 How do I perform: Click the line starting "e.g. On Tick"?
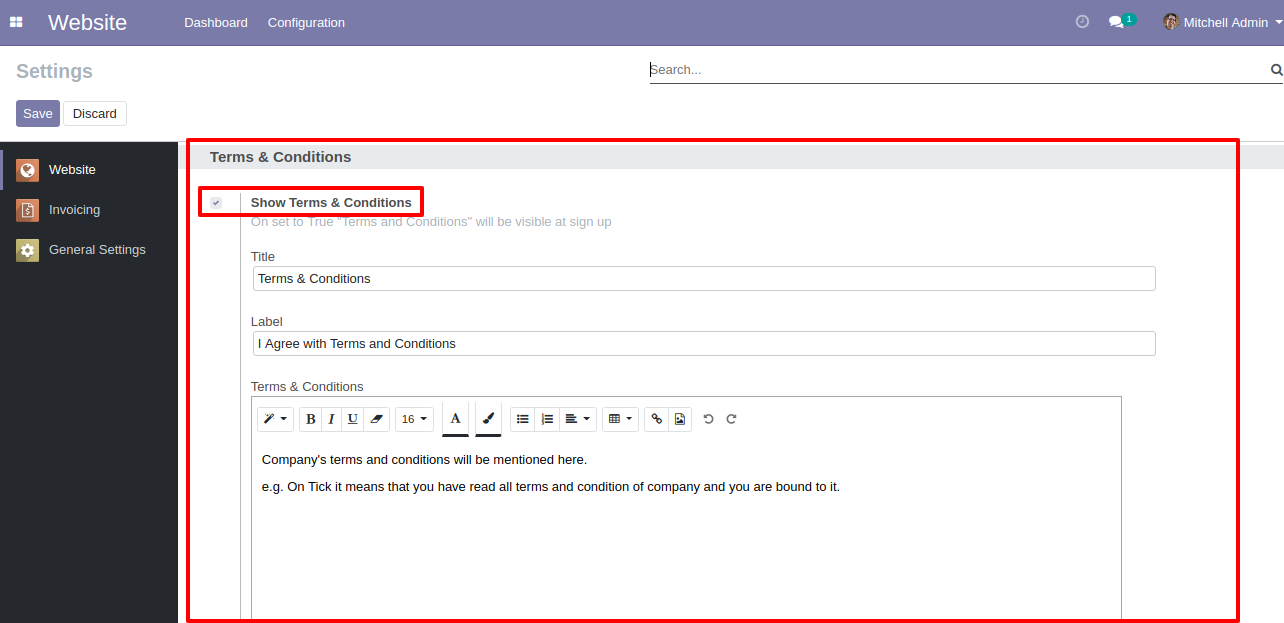[x=551, y=487]
